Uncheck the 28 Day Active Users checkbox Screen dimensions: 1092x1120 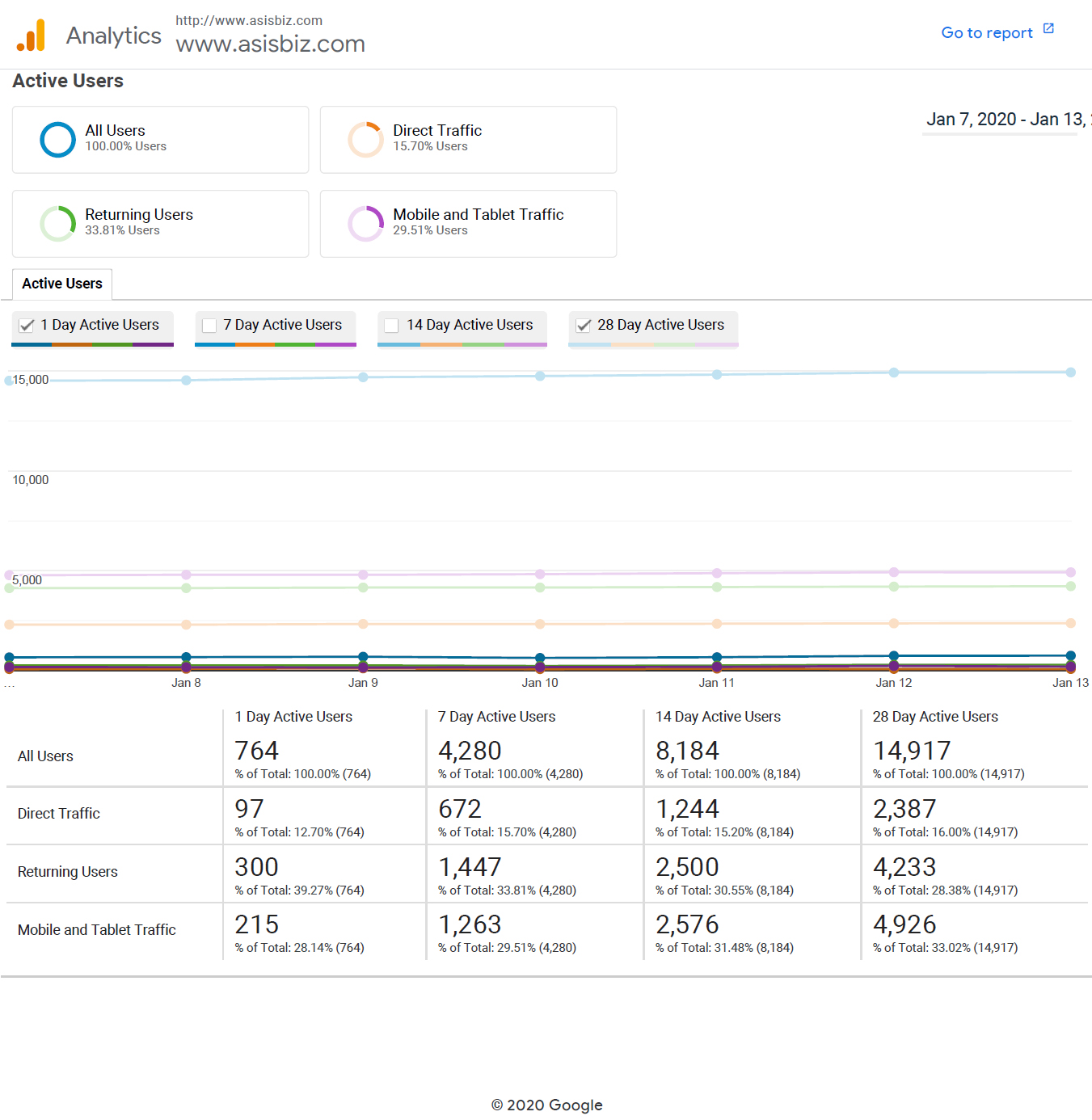point(584,325)
